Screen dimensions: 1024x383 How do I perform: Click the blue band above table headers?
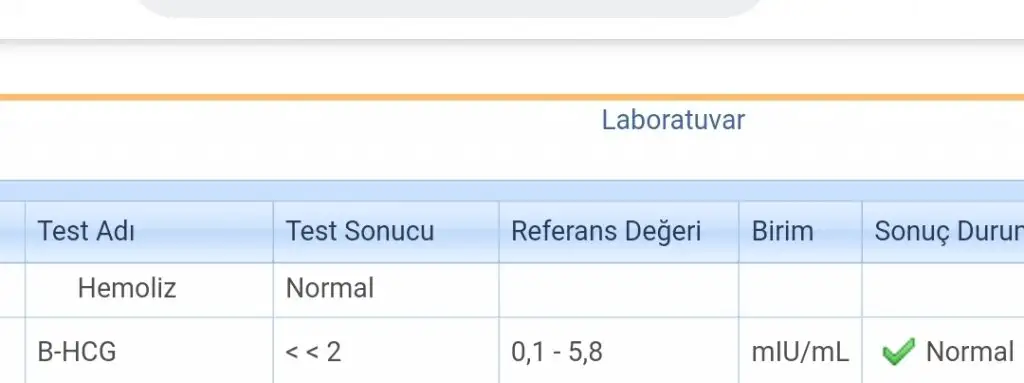(x=512, y=191)
